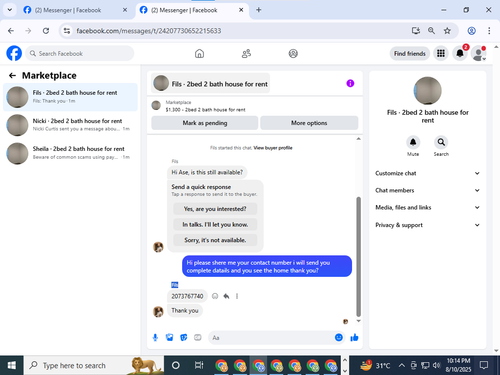
Task: Open the chat header Fils 2bed title
Action: pyautogui.click(x=210, y=83)
